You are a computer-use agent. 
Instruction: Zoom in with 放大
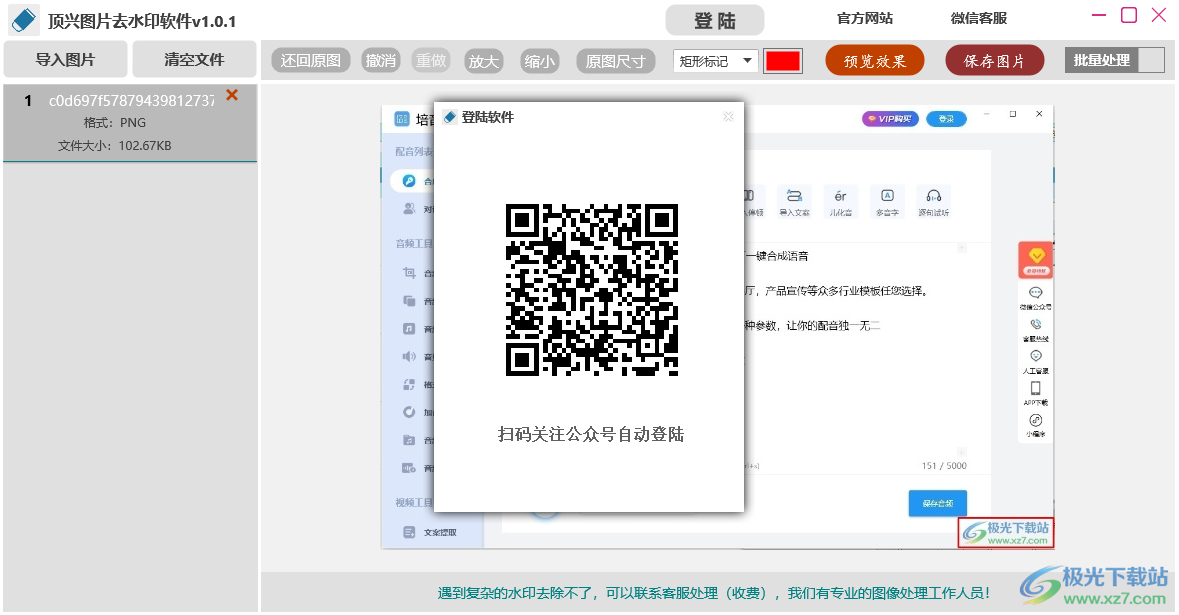(x=483, y=61)
